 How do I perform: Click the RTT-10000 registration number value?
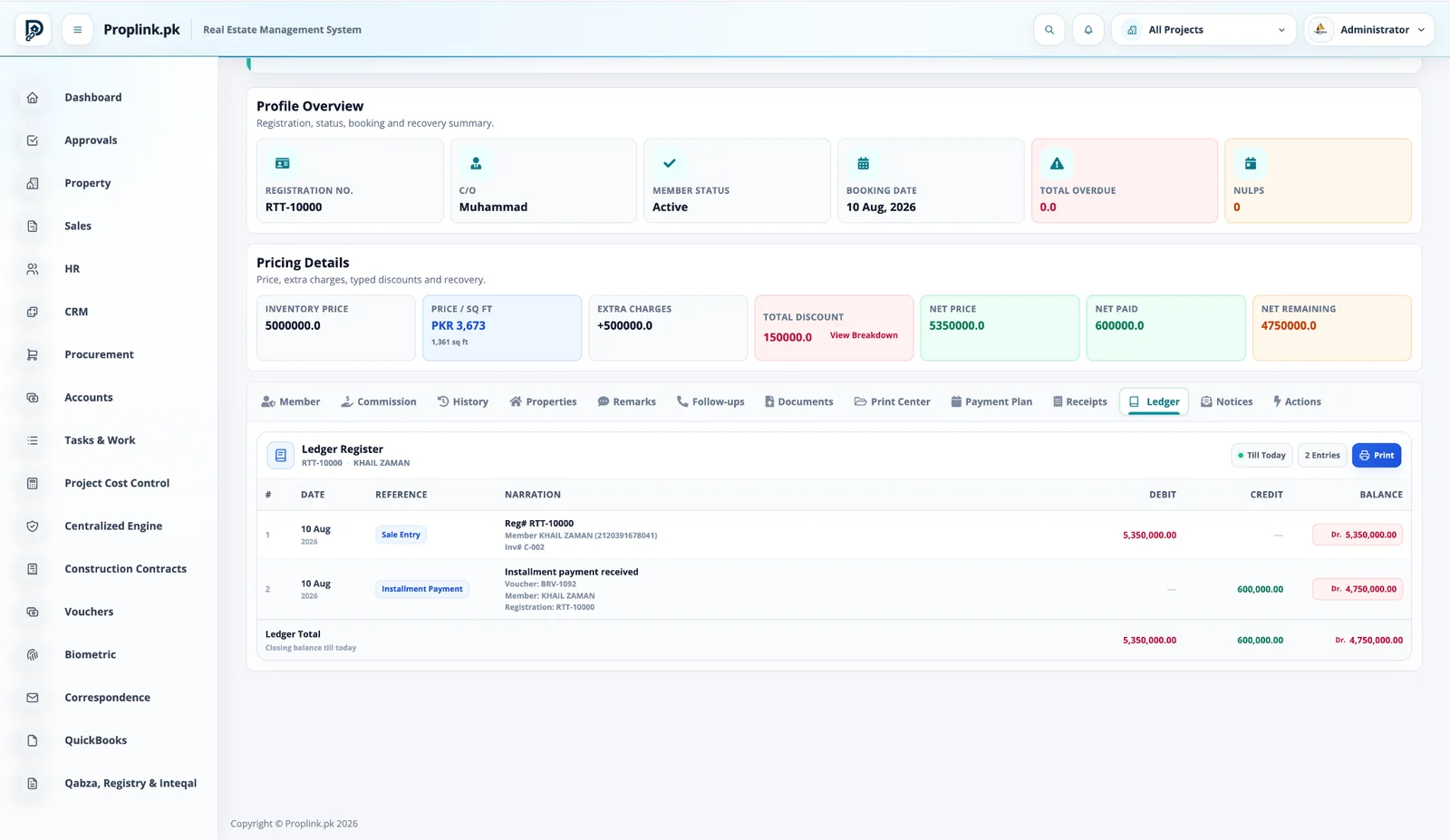pyautogui.click(x=294, y=208)
